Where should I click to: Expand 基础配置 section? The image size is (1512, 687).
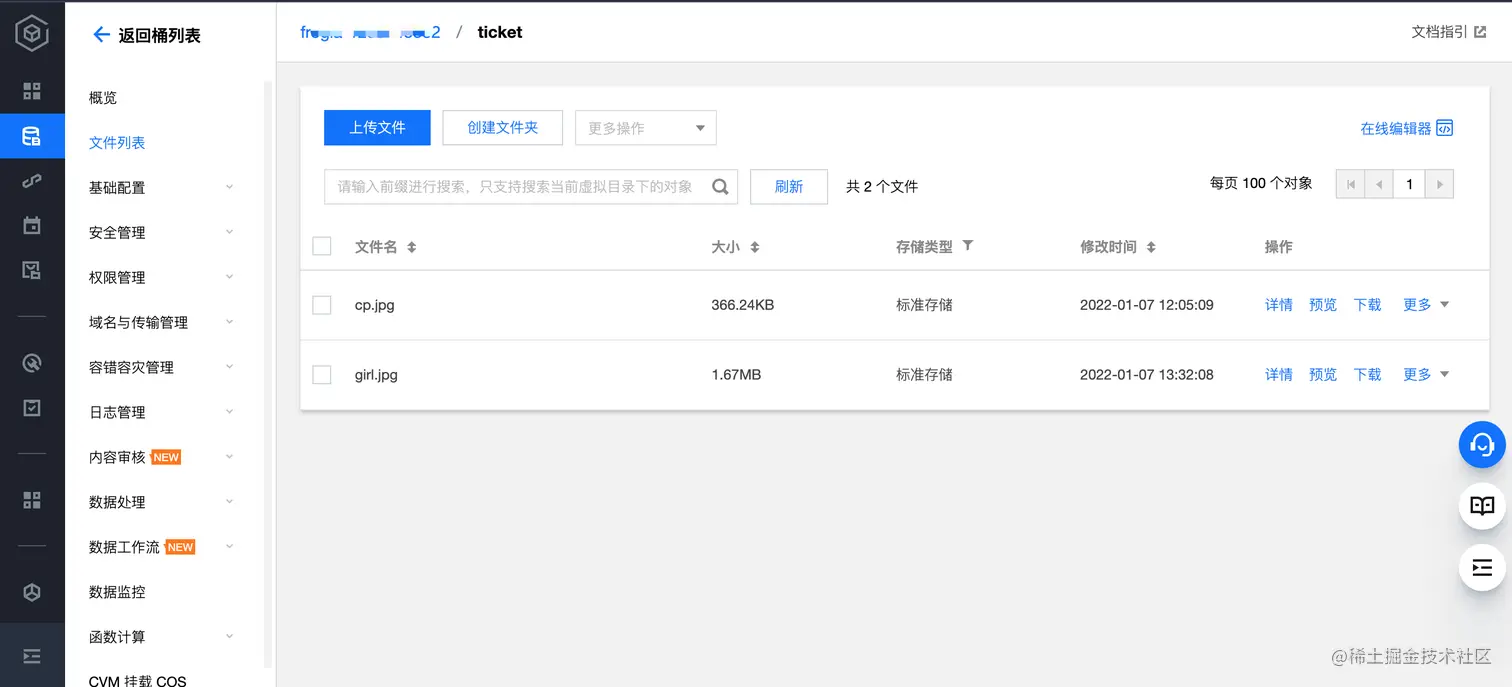229,187
